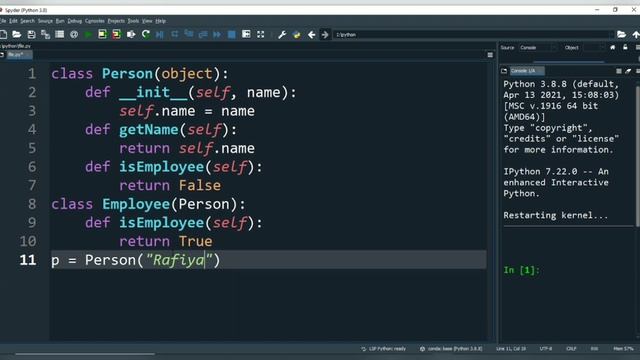Open the editor pane options menu
The height and width of the screenshot is (360, 640).
click(x=490, y=55)
